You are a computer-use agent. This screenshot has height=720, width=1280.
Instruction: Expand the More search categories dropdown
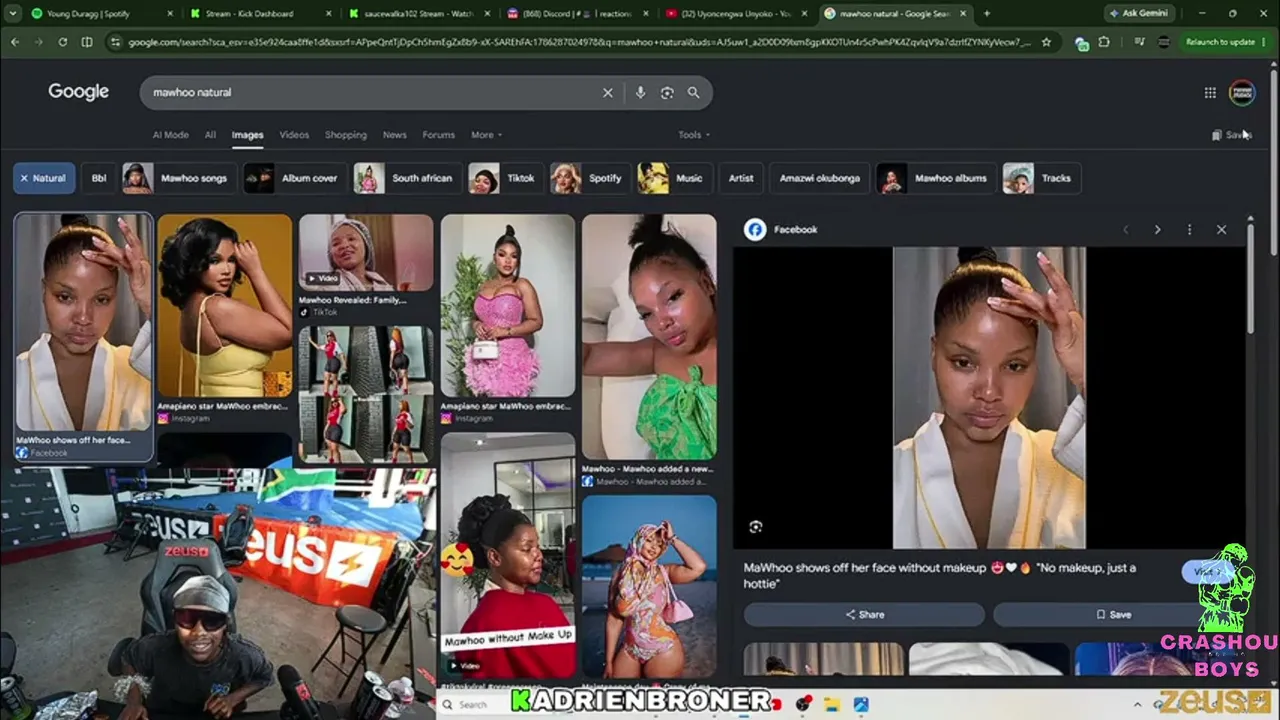pyautogui.click(x=486, y=135)
